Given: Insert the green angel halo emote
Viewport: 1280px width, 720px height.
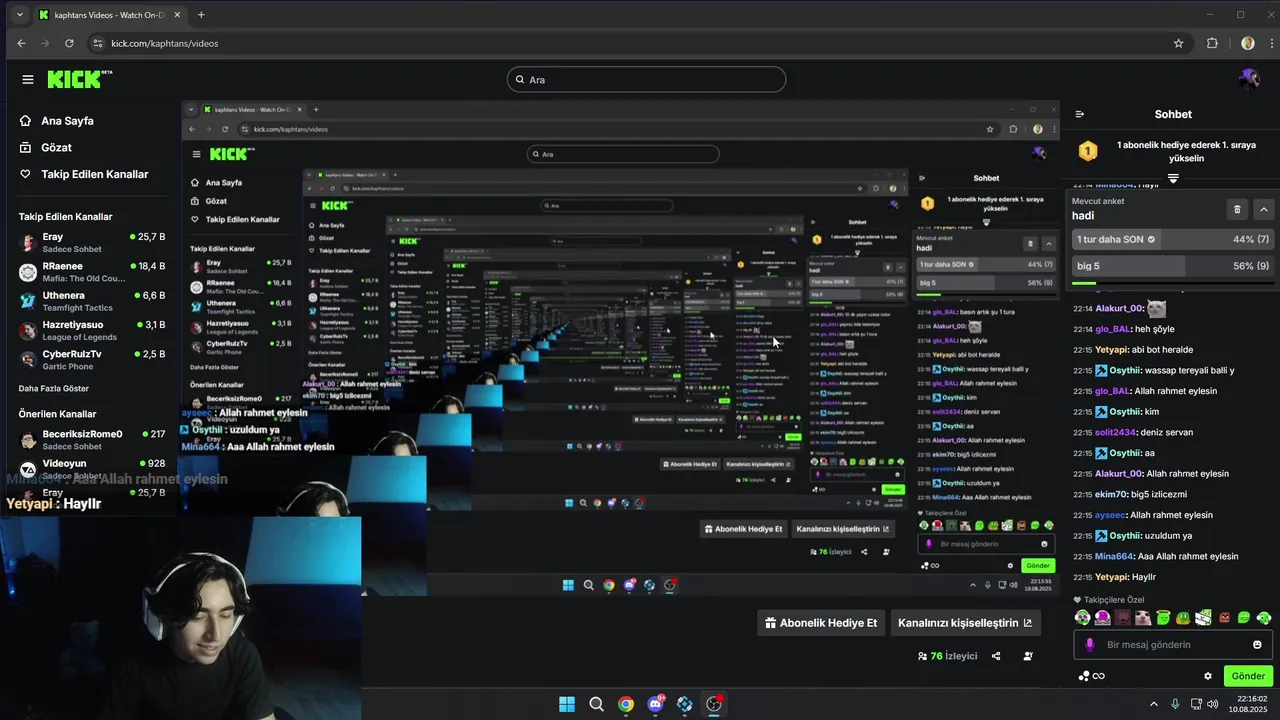Looking at the screenshot, I should click(1163, 618).
